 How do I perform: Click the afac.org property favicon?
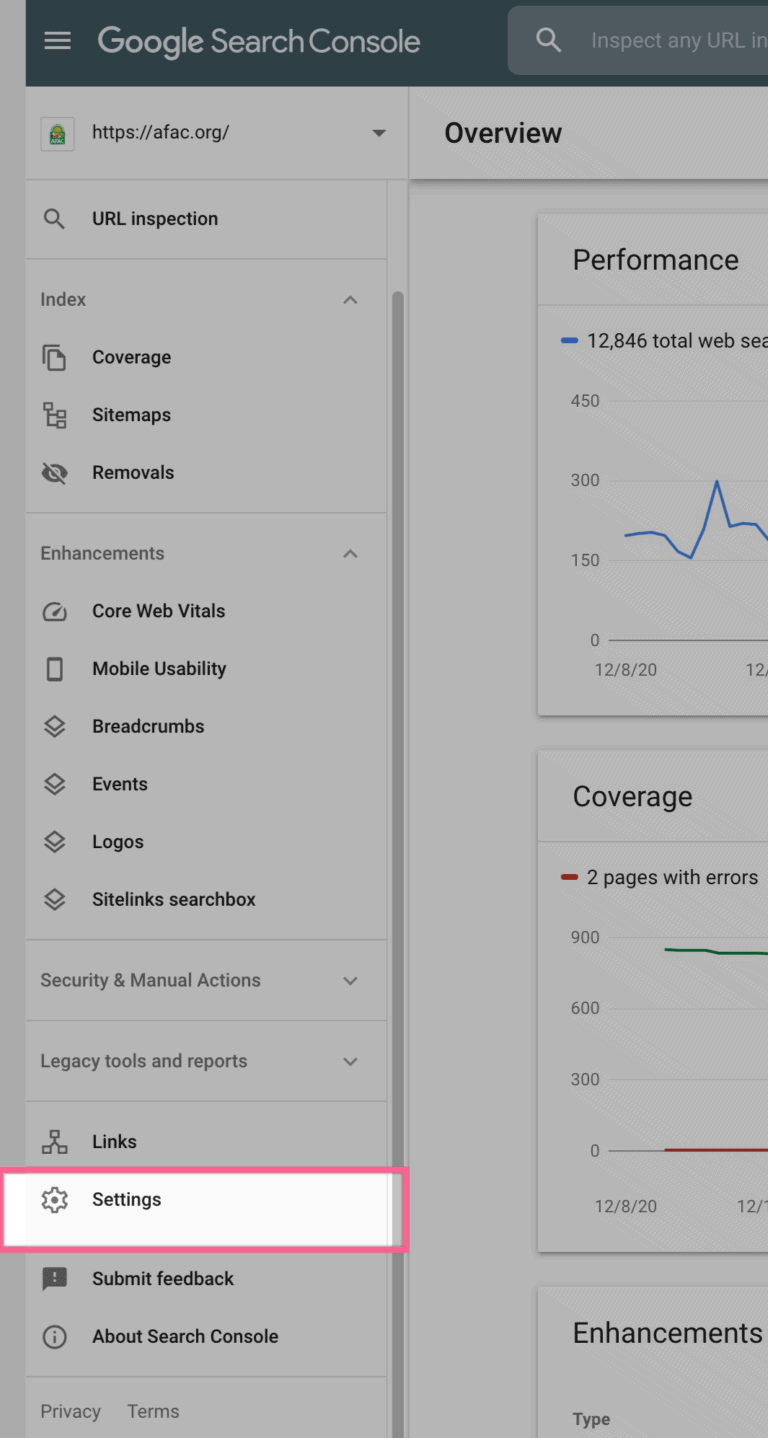[57, 133]
